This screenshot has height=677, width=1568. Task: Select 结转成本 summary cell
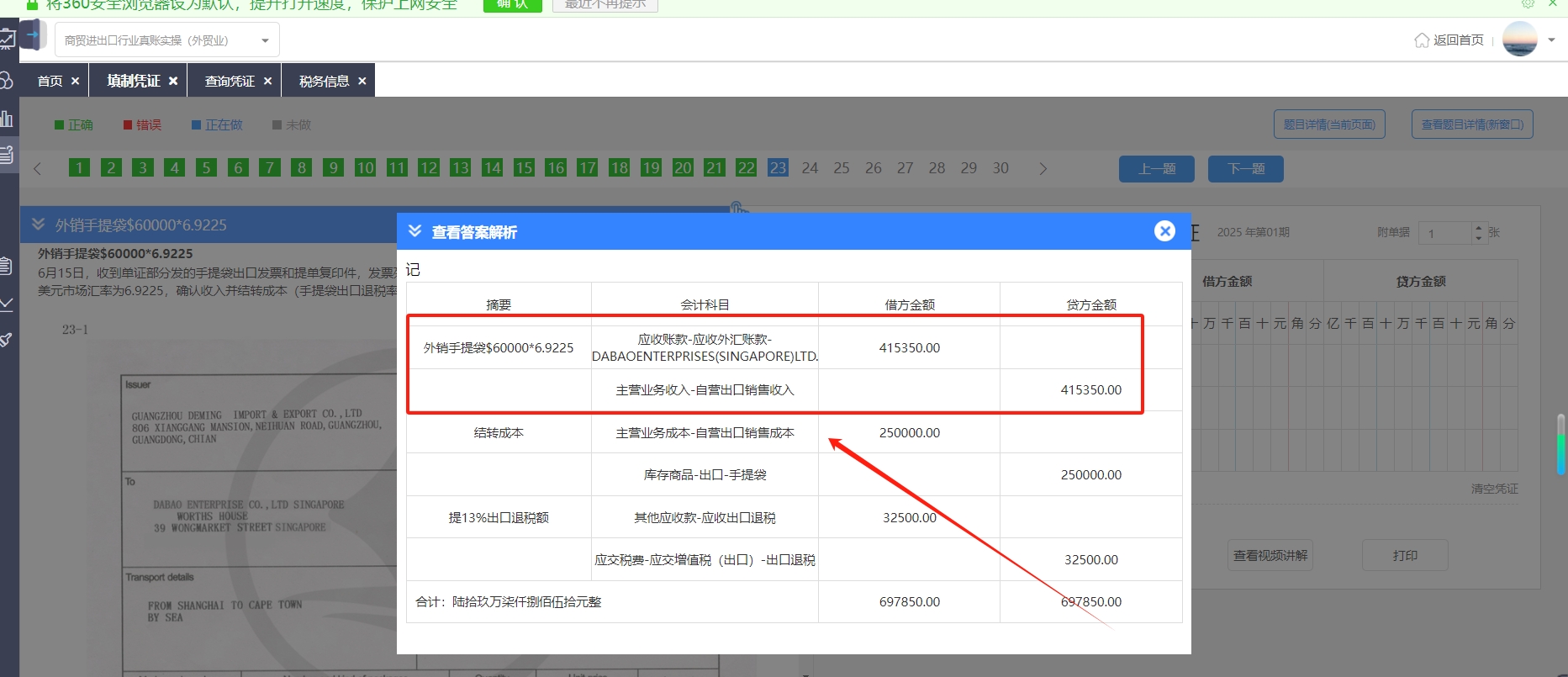(x=499, y=432)
